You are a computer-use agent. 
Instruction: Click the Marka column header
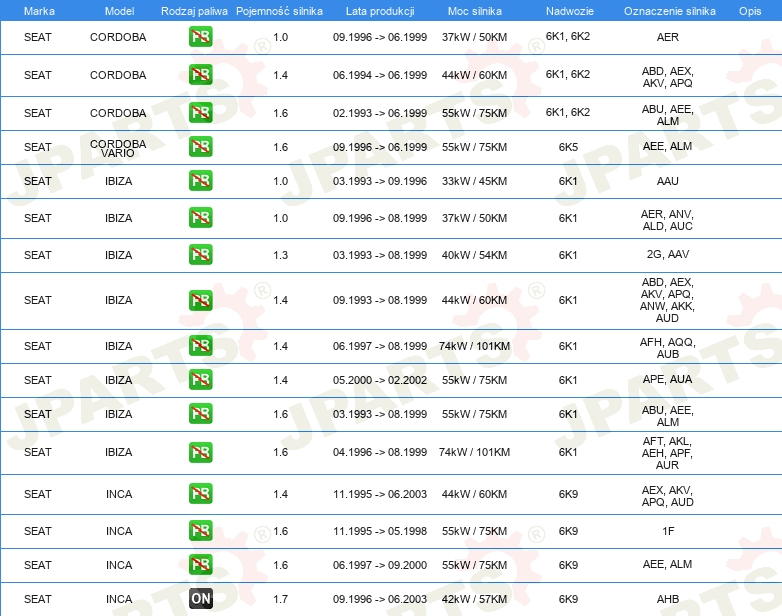[39, 11]
